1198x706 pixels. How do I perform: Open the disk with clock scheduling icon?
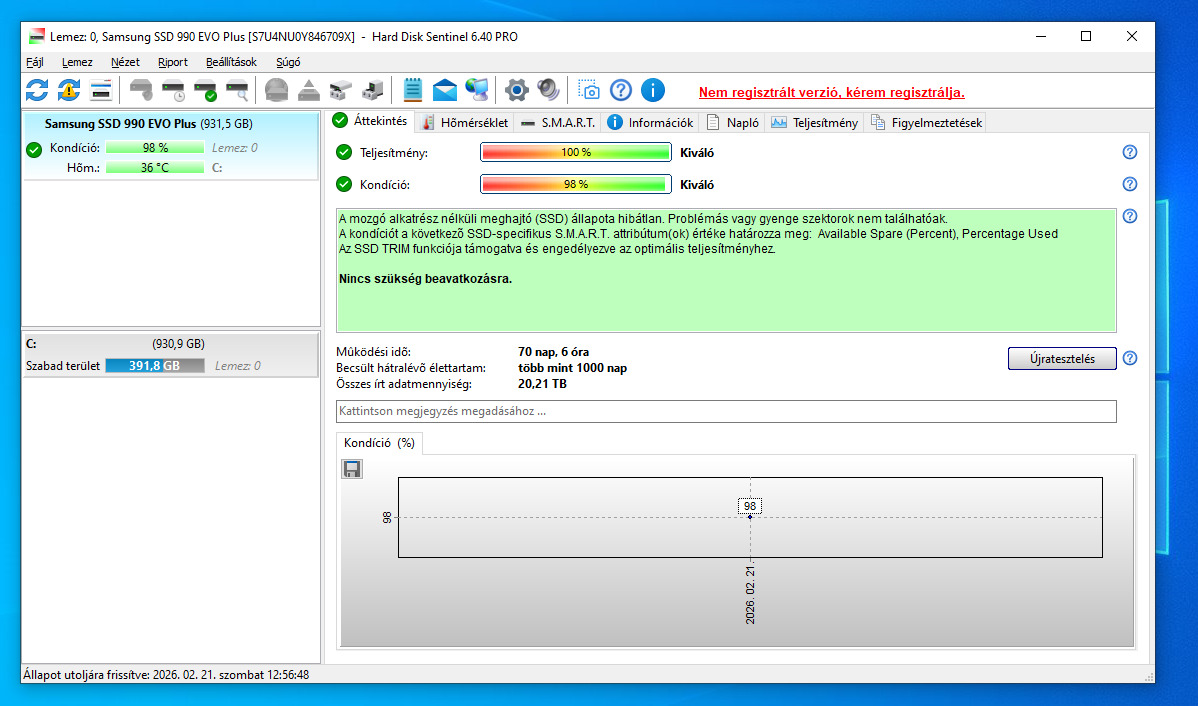pos(173,90)
